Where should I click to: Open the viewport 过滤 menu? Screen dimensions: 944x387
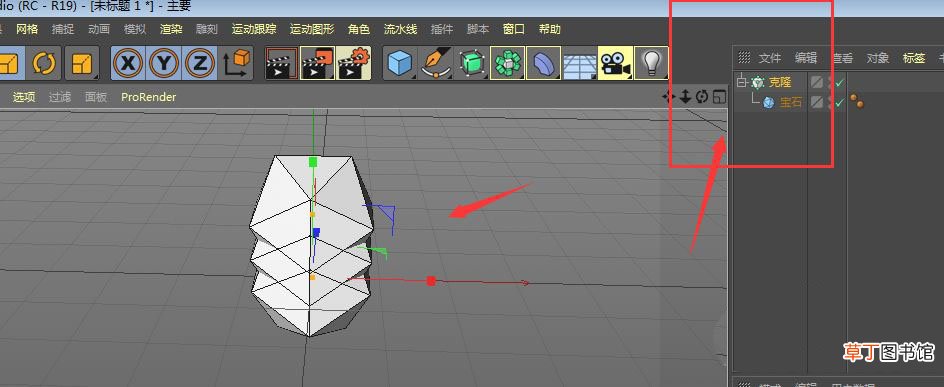[x=60, y=97]
